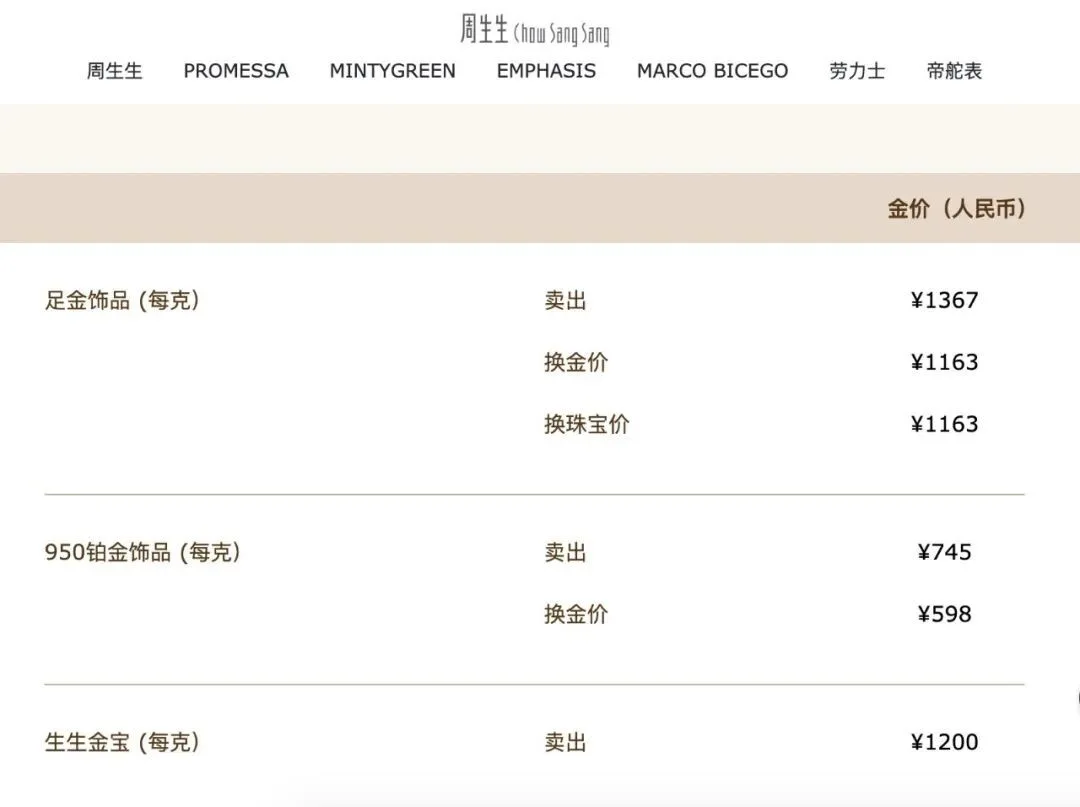The width and height of the screenshot is (1080, 807).
Task: Select MARCO BICEGO in the navigation
Action: click(712, 71)
